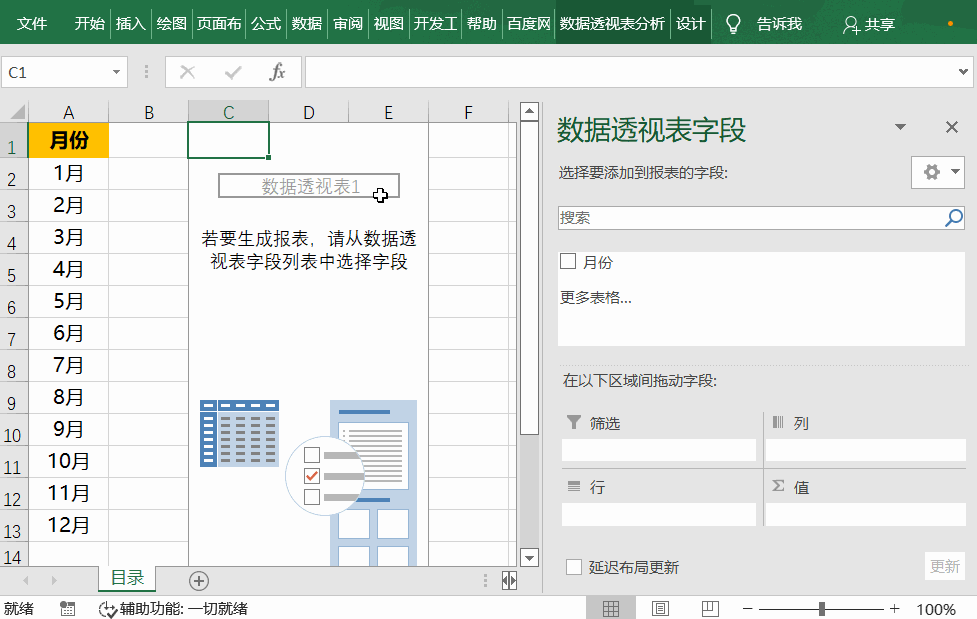Select column C header
Image resolution: width=977 pixels, height=619 pixels.
[229, 112]
